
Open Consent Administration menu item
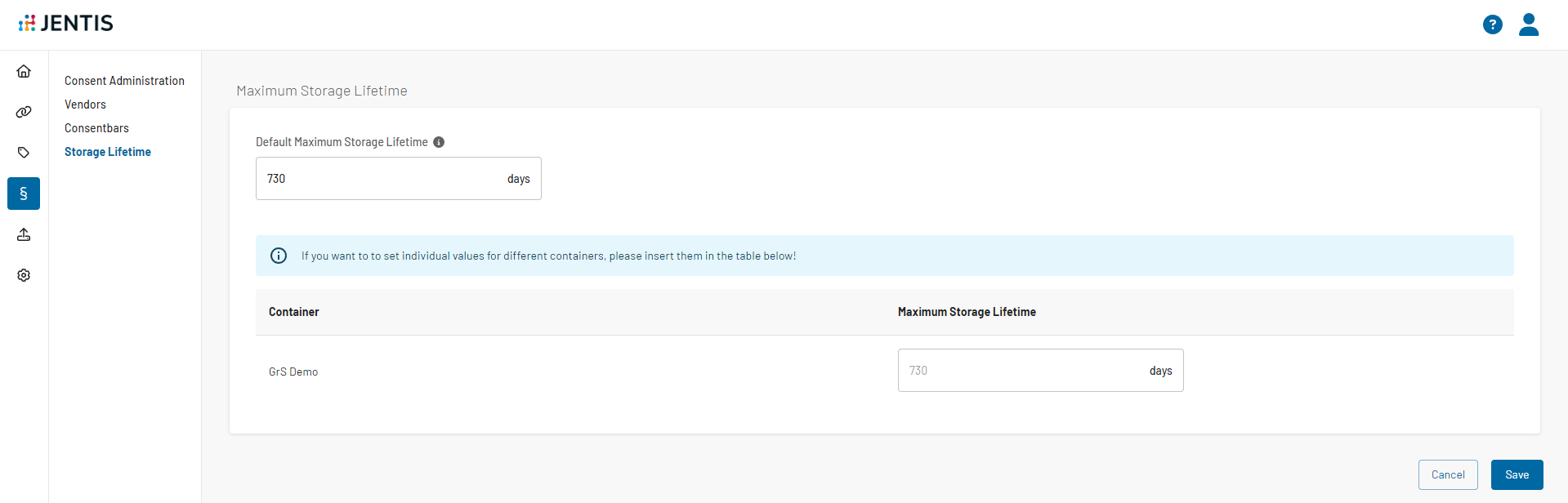(x=124, y=81)
